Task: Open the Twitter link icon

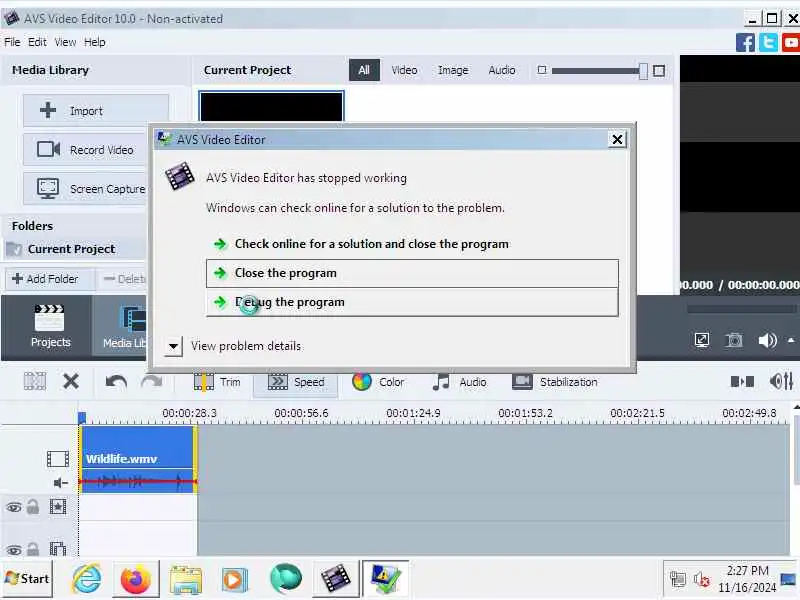Action: coord(768,43)
